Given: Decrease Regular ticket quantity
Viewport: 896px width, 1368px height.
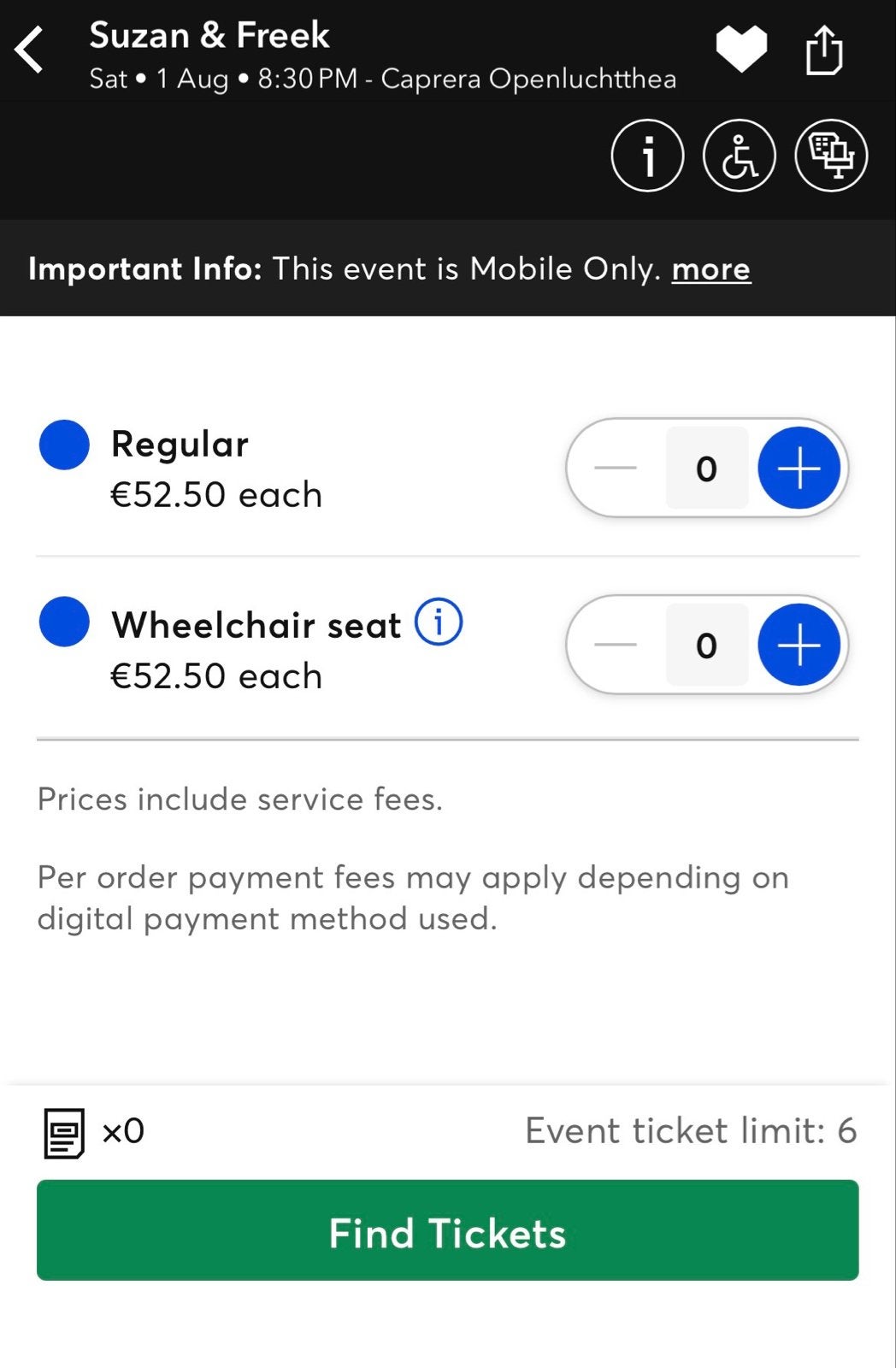Looking at the screenshot, I should pyautogui.click(x=616, y=468).
